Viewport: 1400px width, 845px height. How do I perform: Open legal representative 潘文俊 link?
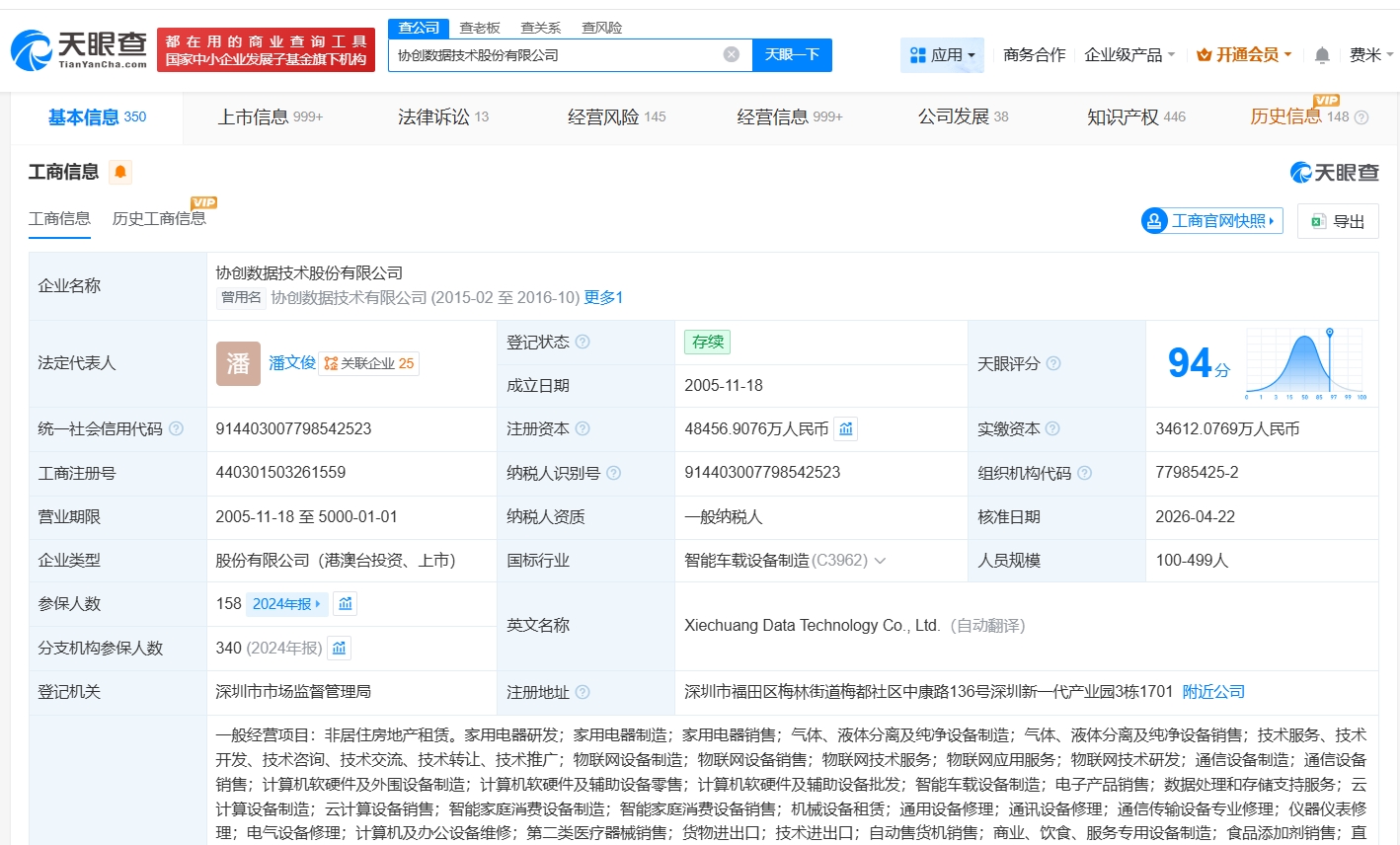click(292, 363)
